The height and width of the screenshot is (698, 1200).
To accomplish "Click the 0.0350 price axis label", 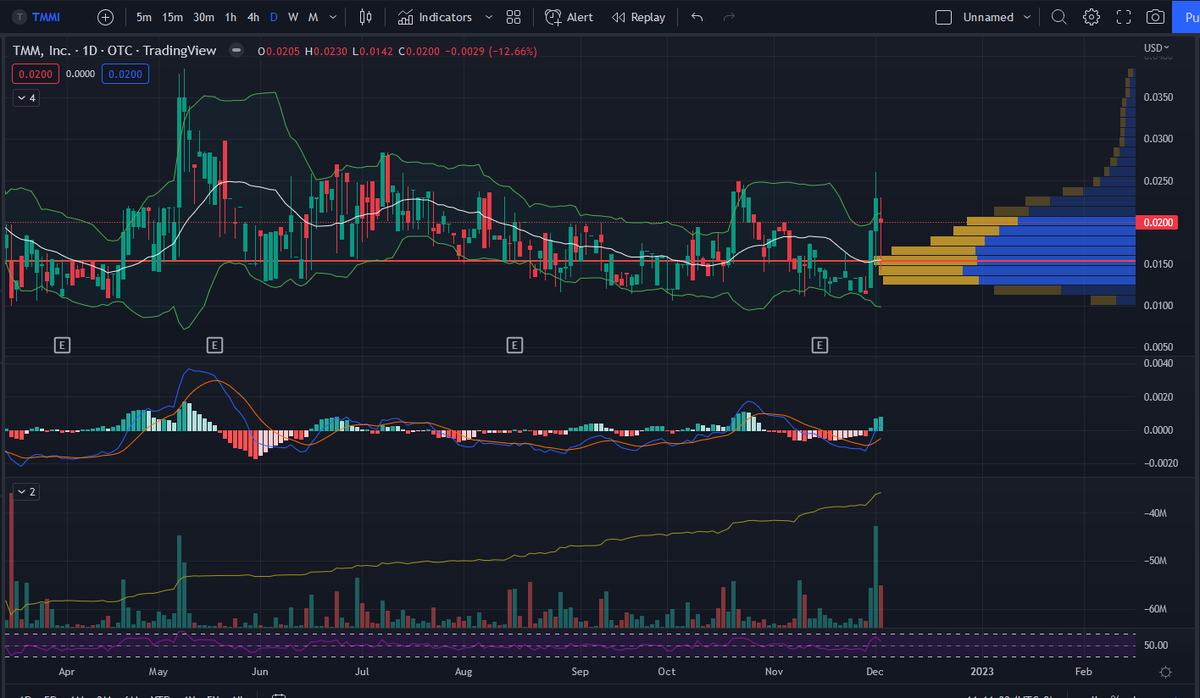I will pyautogui.click(x=1157, y=97).
